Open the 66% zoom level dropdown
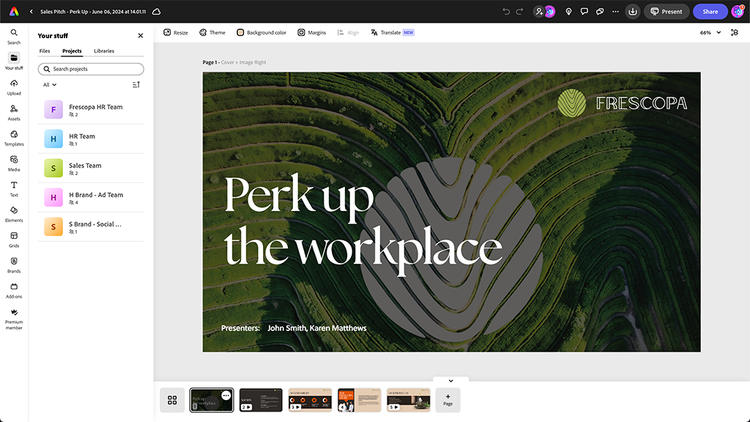Image resolution: width=750 pixels, height=422 pixels. point(710,32)
